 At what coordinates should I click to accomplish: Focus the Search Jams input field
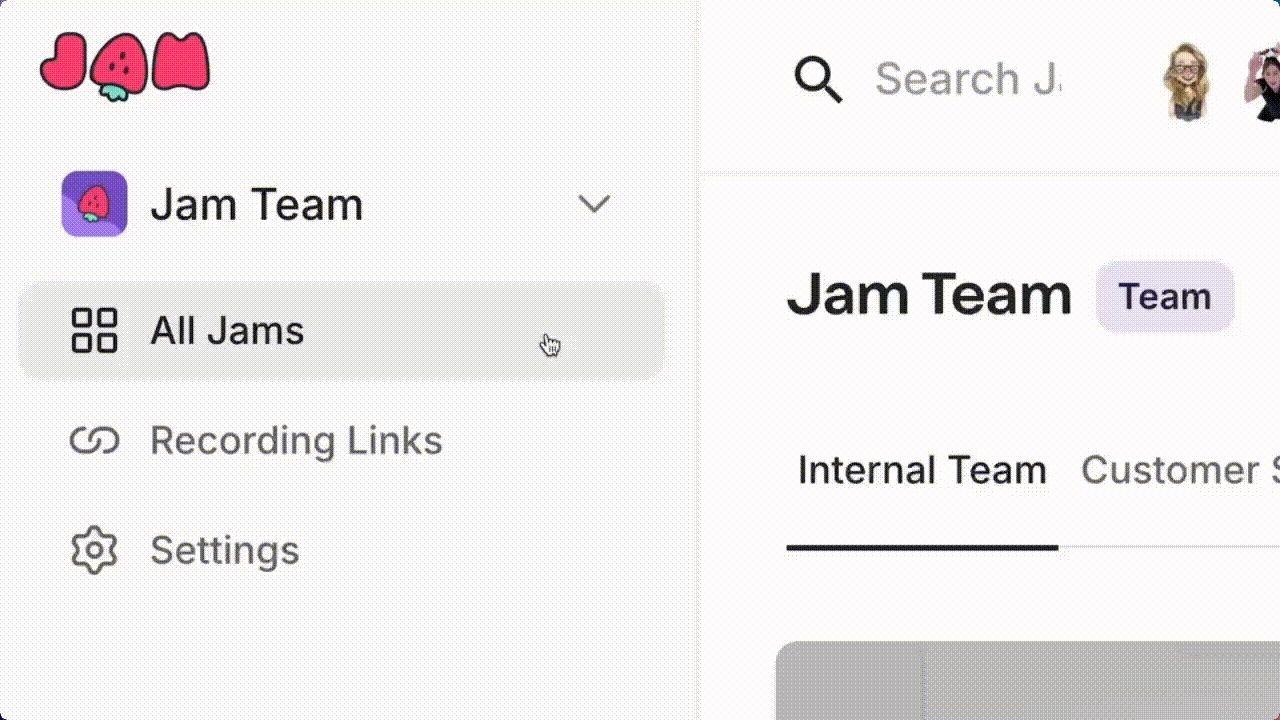coord(967,79)
